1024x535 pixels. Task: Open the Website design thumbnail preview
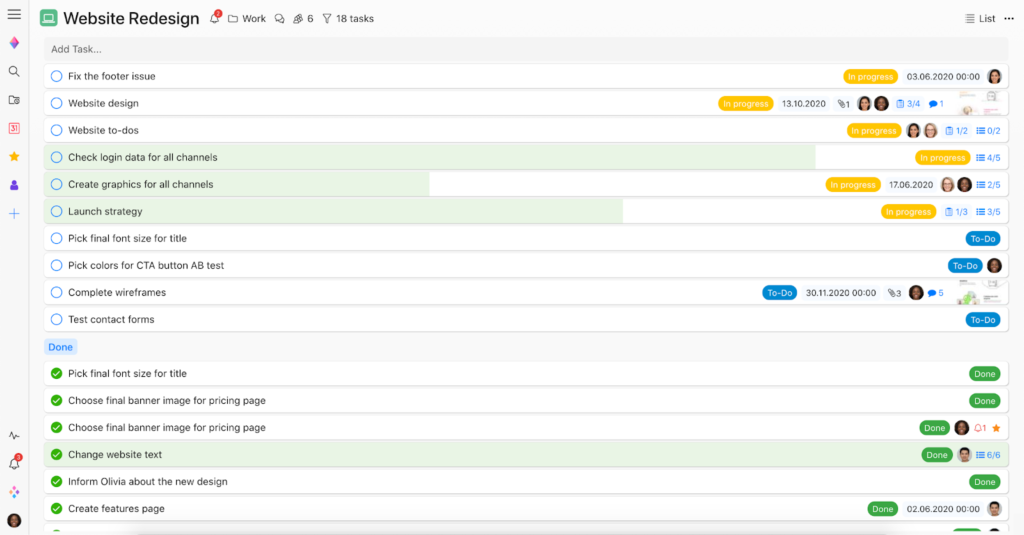(x=980, y=103)
